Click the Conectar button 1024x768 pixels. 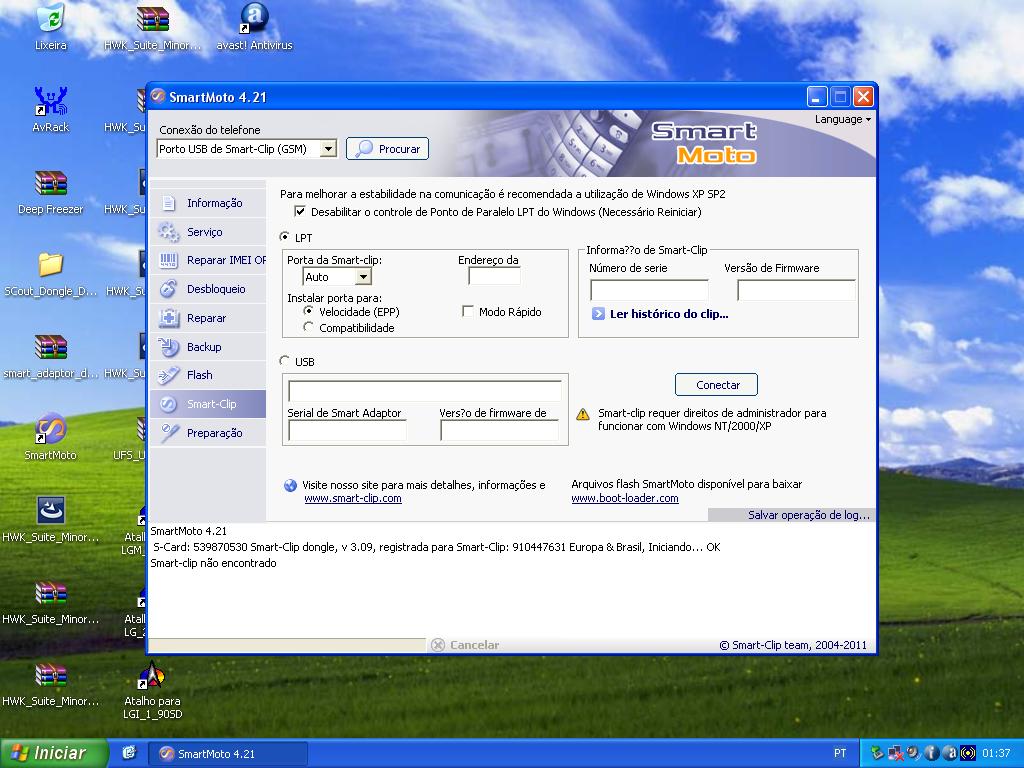[x=716, y=385]
